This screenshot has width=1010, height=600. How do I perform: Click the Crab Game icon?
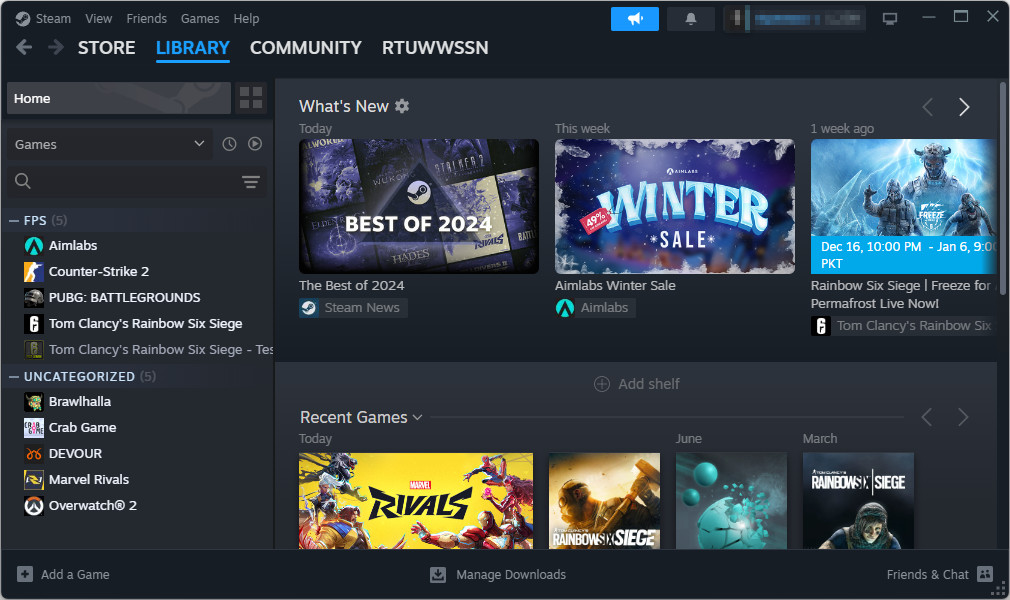33,427
